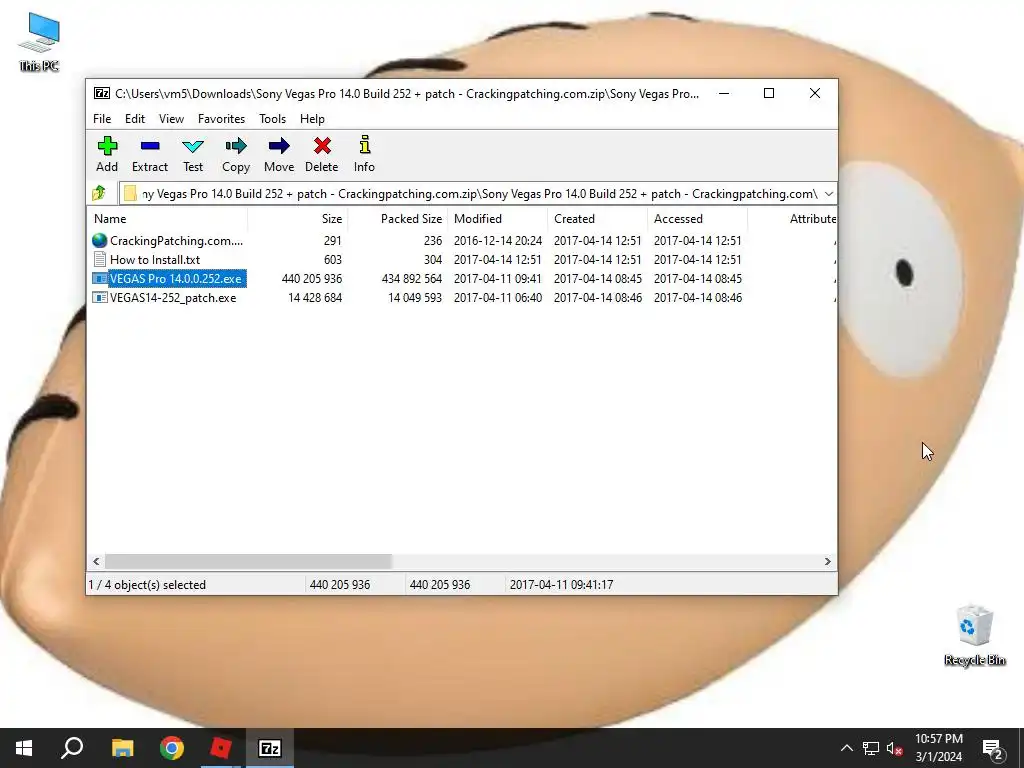Open the network status tray icon

coord(871,748)
